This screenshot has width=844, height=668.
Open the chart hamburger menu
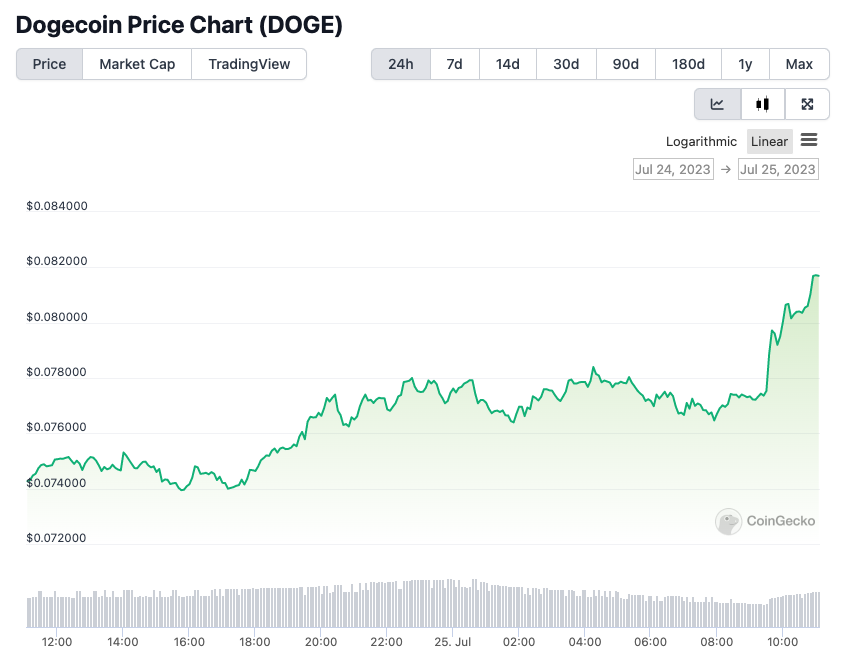[809, 140]
